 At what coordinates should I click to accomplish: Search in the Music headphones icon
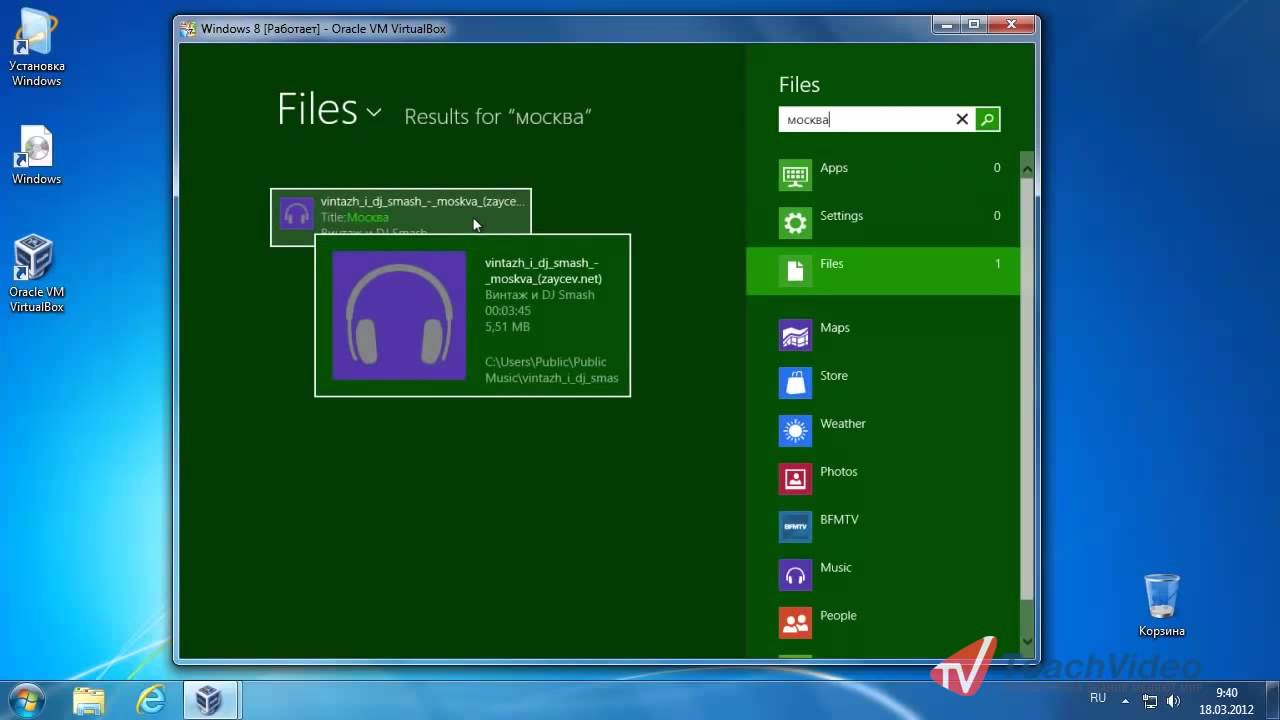[x=795, y=575]
